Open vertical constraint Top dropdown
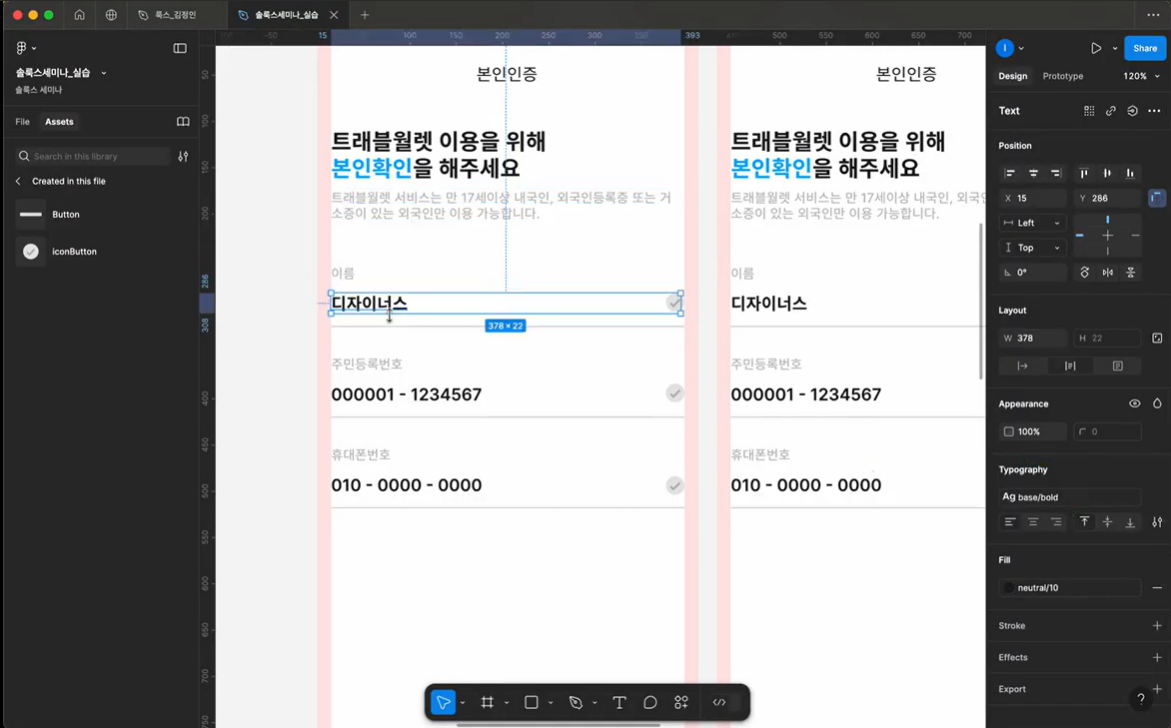Screen dimensions: 1171x728 click(x=1033, y=247)
